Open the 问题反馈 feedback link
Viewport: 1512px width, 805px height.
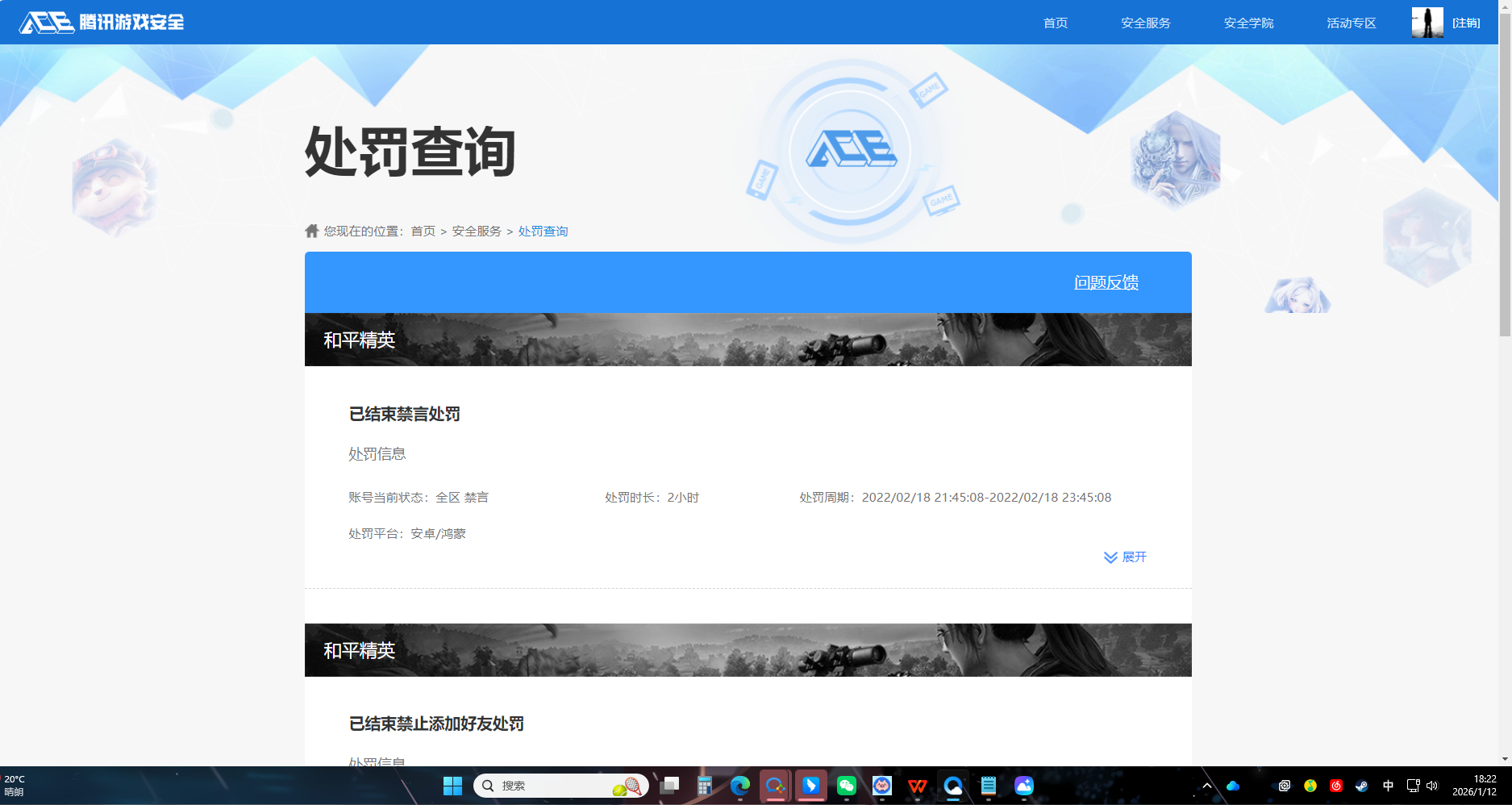point(1106,282)
